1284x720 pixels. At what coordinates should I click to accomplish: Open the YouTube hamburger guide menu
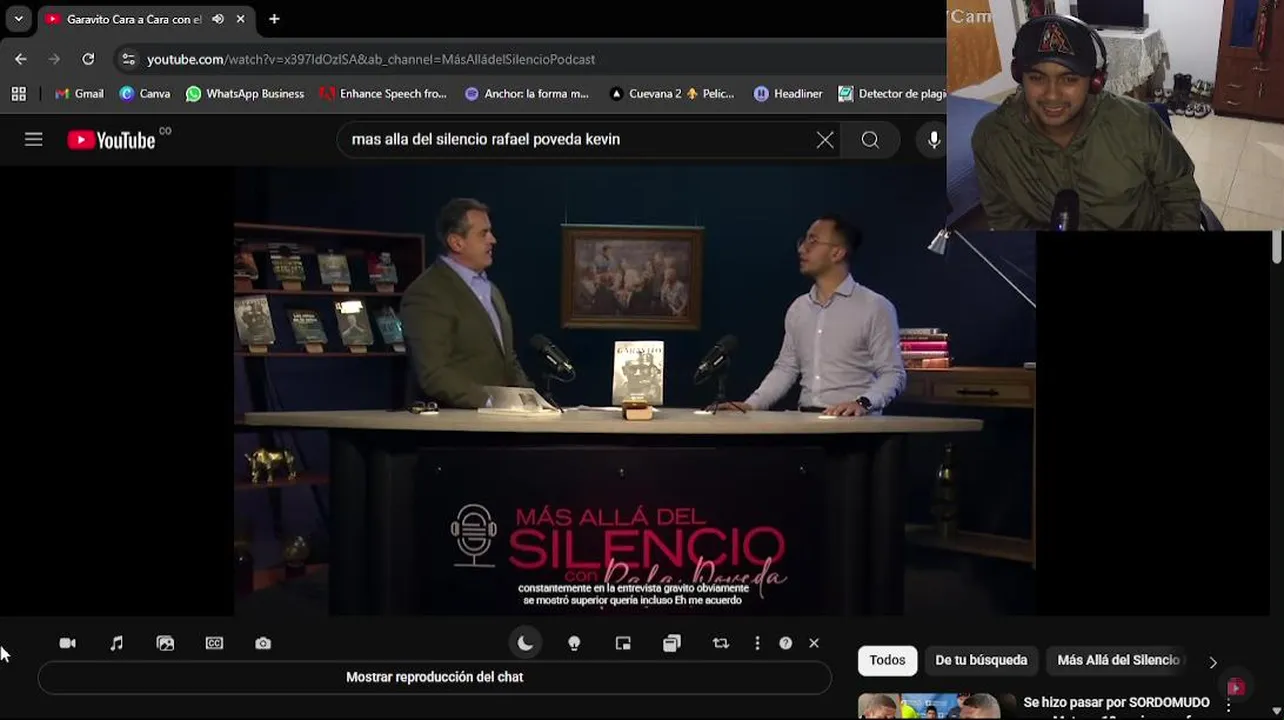34,140
